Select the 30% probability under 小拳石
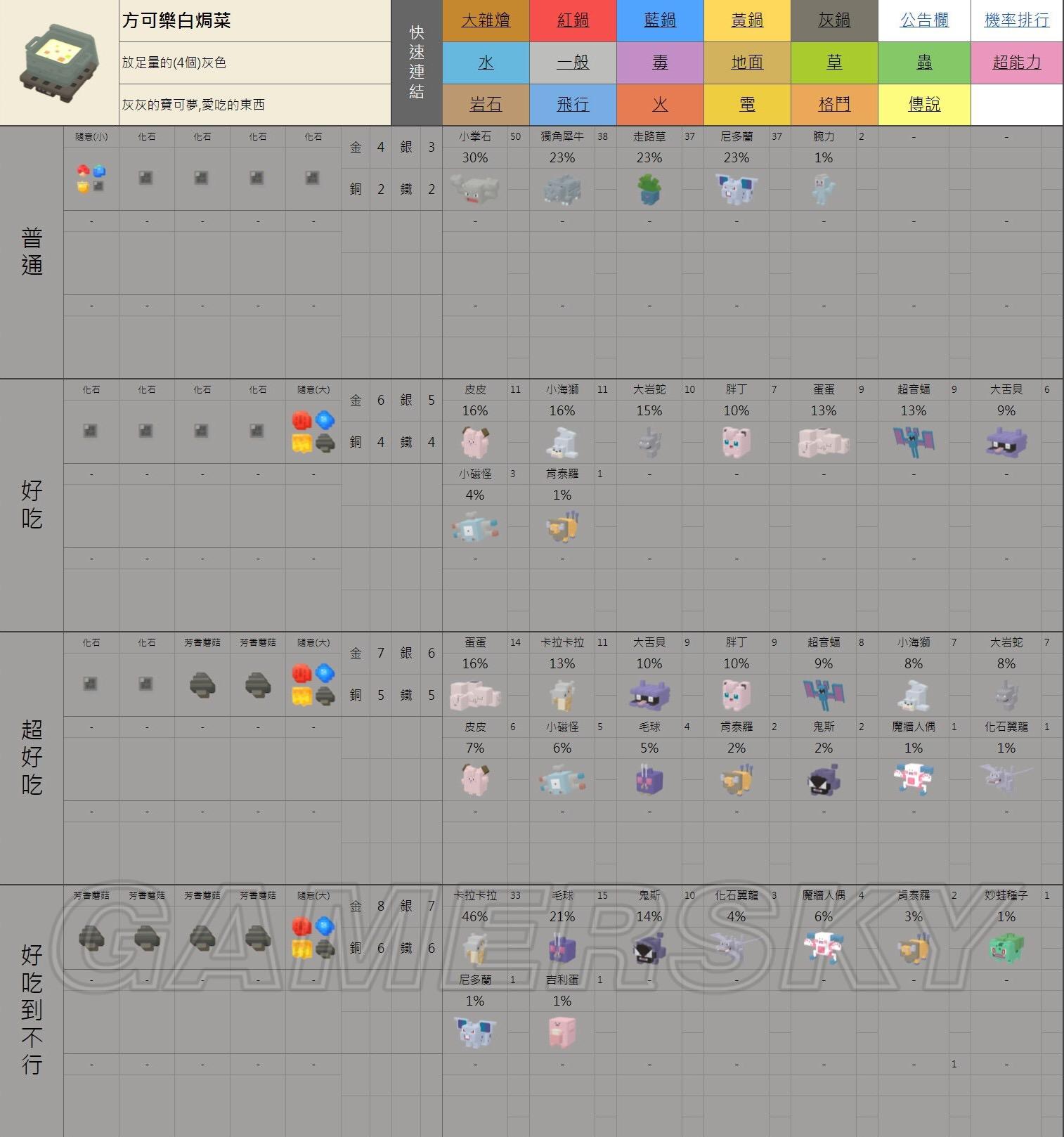 coord(475,157)
